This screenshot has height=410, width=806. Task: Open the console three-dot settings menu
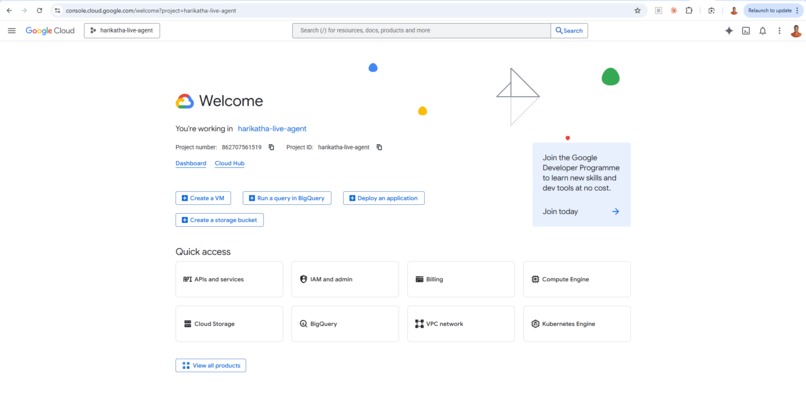(x=779, y=31)
